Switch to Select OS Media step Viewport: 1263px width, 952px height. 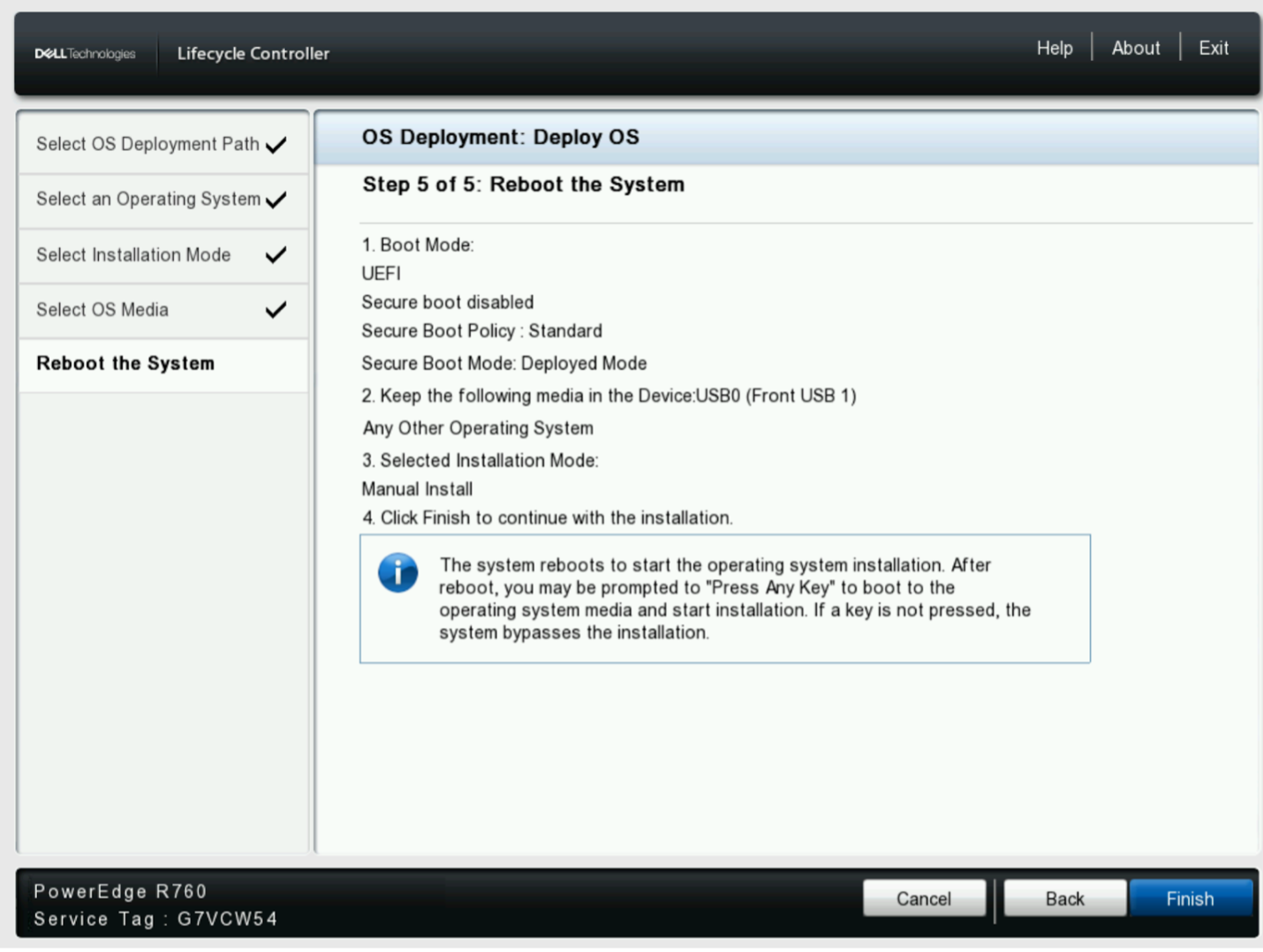tap(102, 310)
